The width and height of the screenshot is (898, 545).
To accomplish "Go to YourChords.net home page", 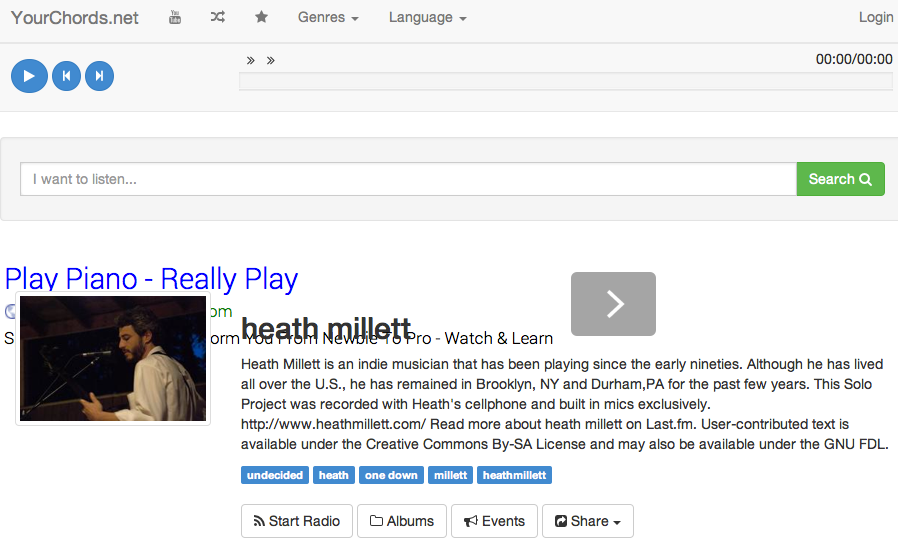I will [x=74, y=18].
